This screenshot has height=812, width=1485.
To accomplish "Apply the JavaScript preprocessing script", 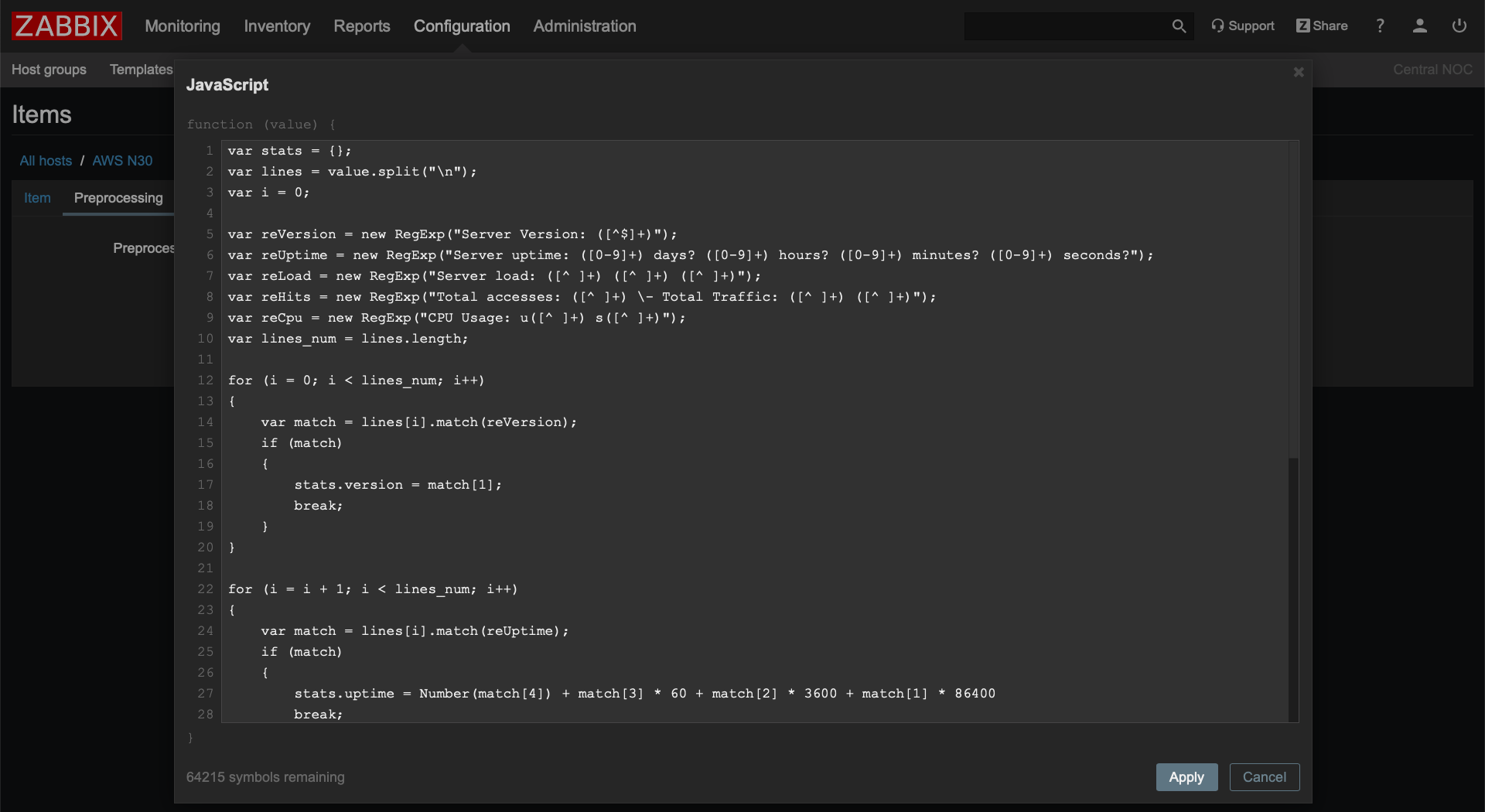I will pos(1186,777).
